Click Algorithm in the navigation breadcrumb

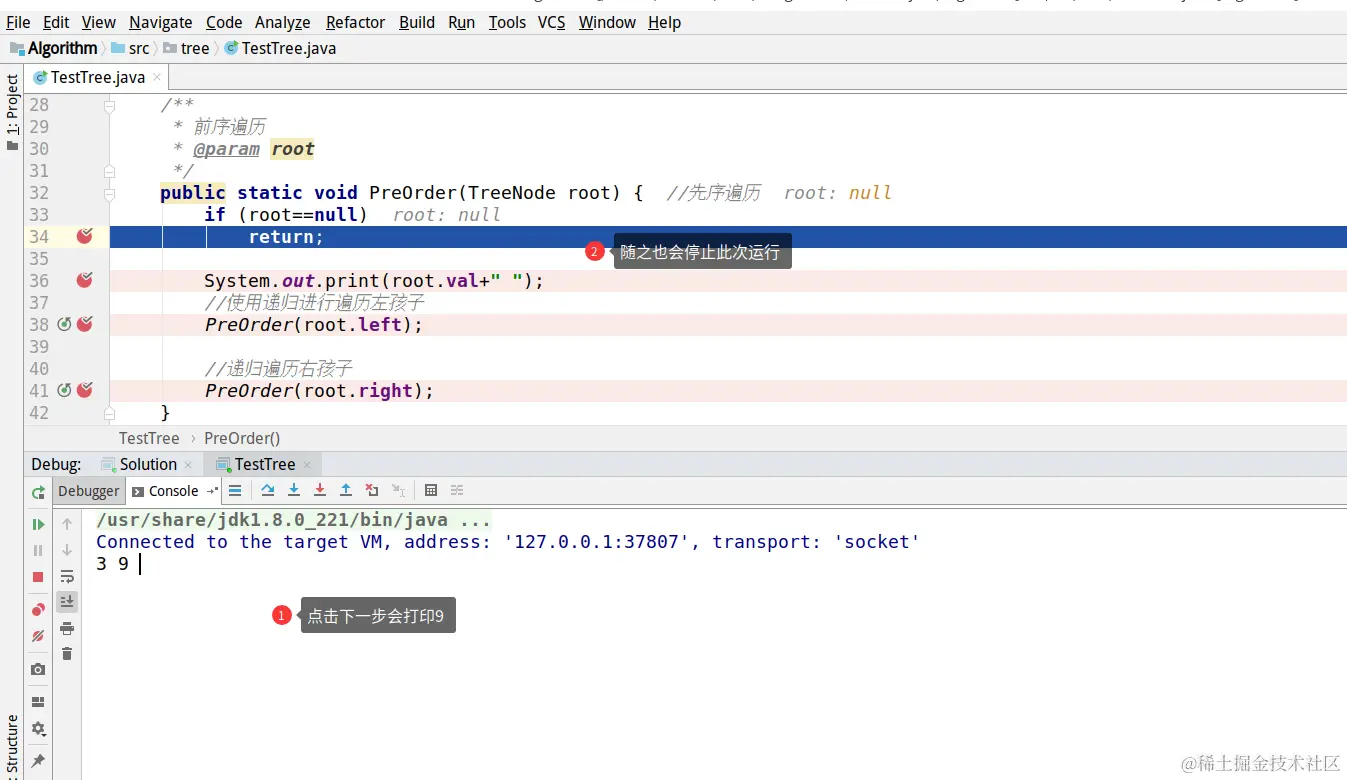click(x=54, y=48)
